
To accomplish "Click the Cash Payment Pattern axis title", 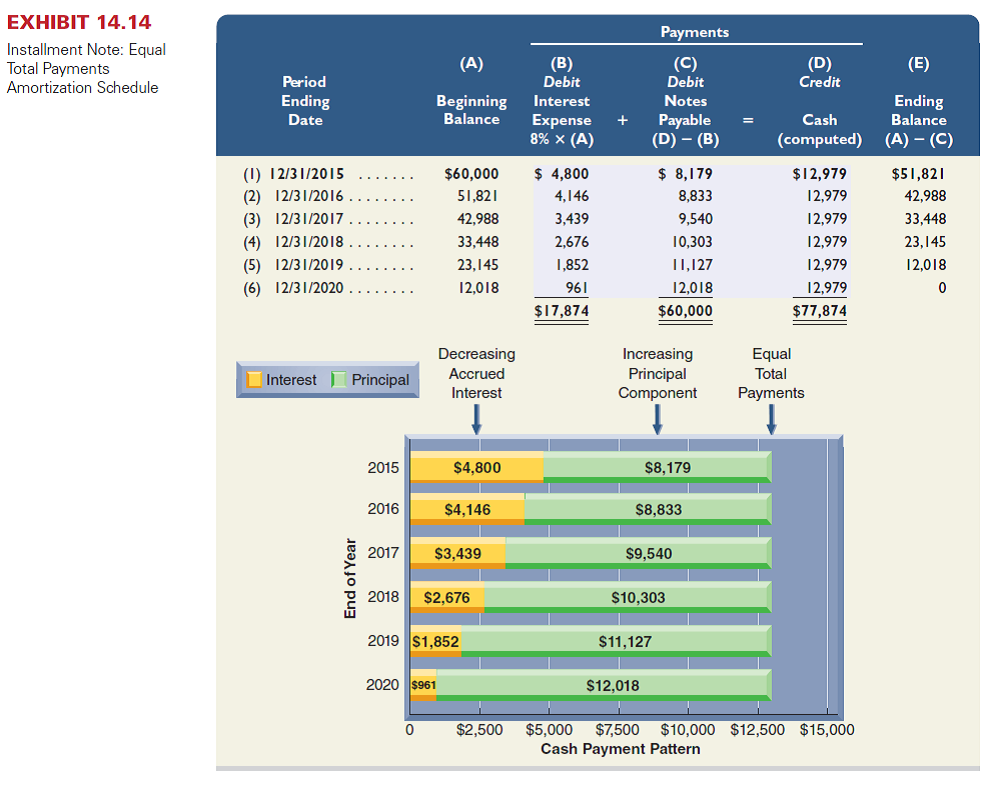I will (x=620, y=749).
